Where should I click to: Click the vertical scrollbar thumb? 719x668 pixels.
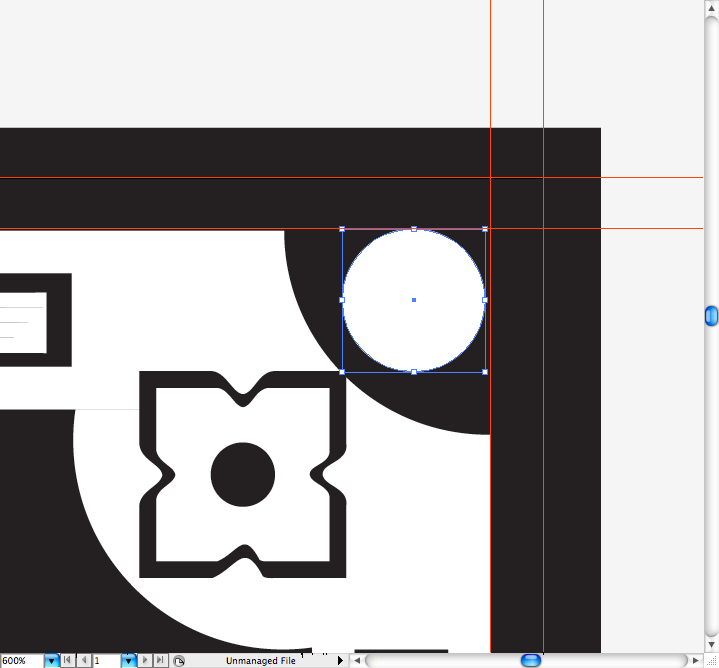pos(711,316)
